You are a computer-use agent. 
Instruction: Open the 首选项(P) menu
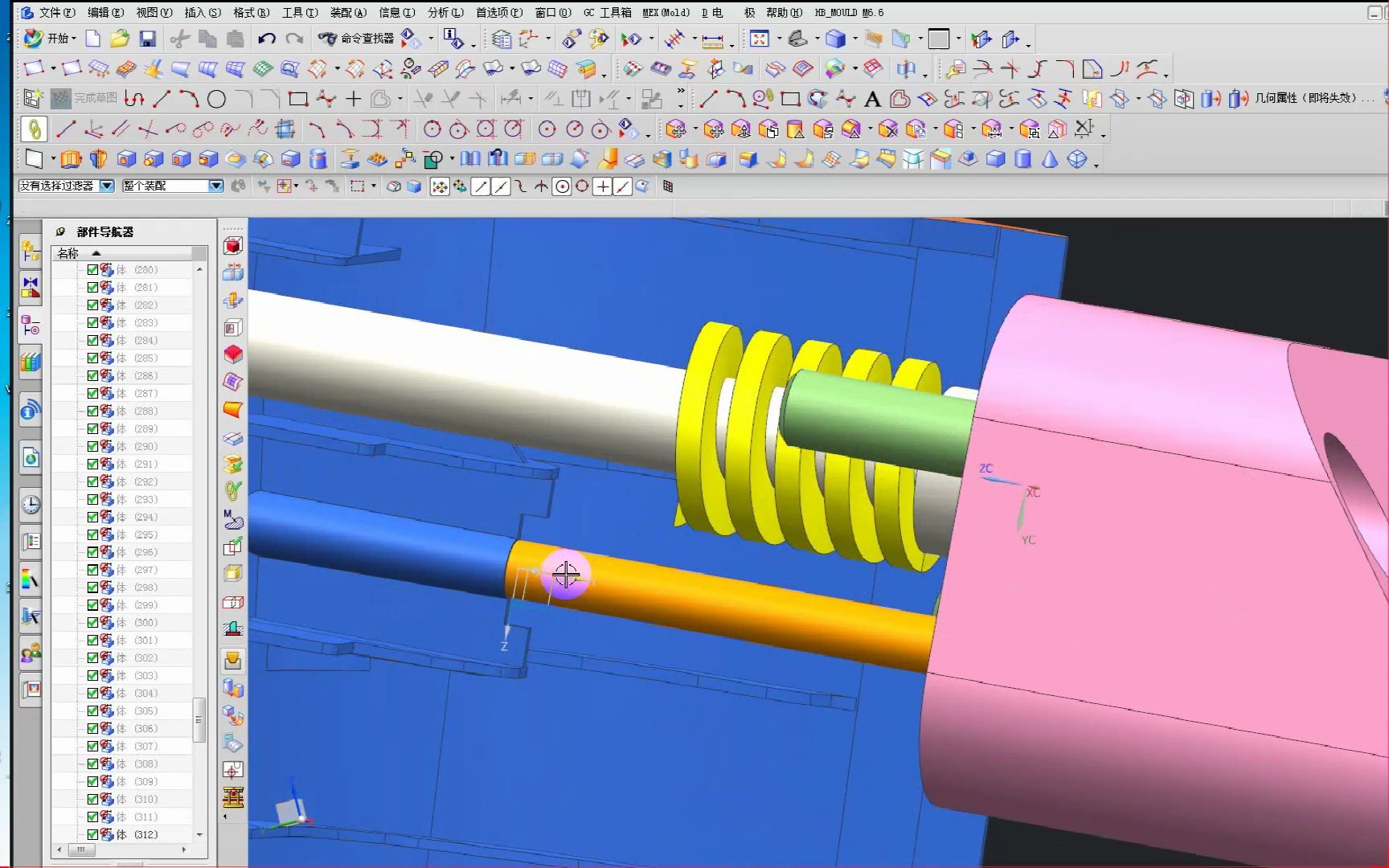499,12
